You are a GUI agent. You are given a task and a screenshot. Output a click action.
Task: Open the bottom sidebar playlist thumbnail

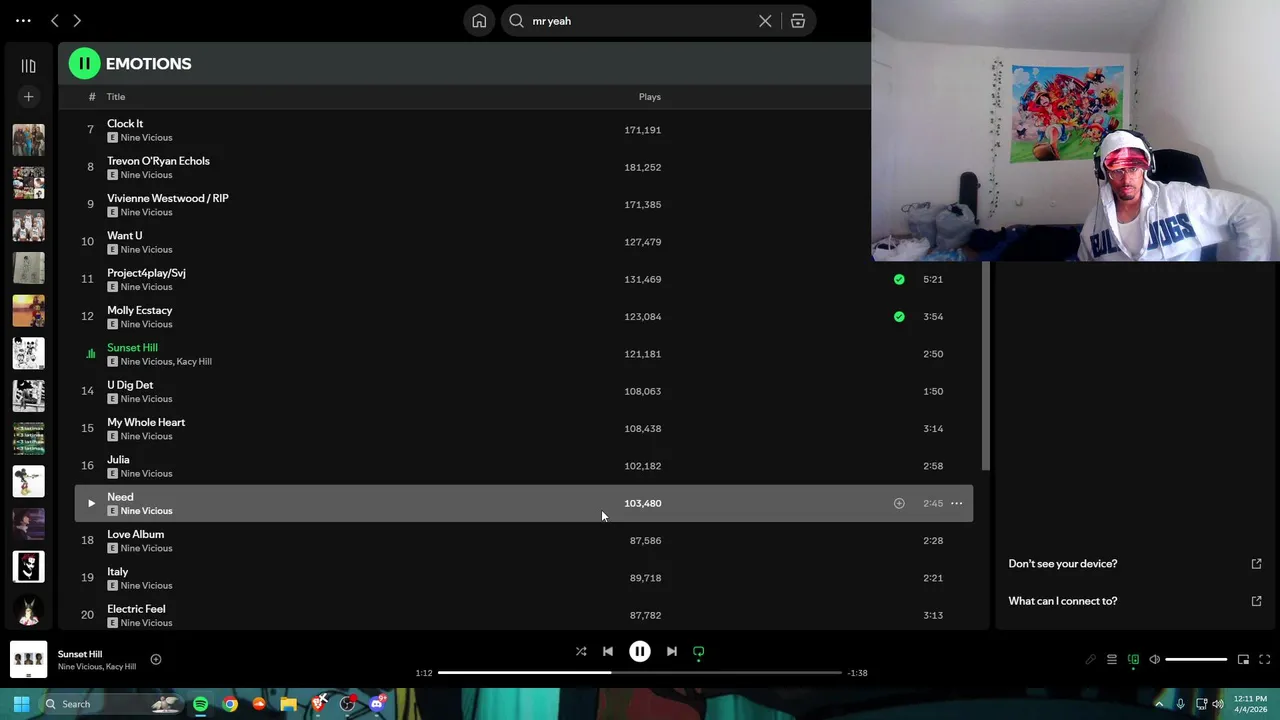[28, 609]
